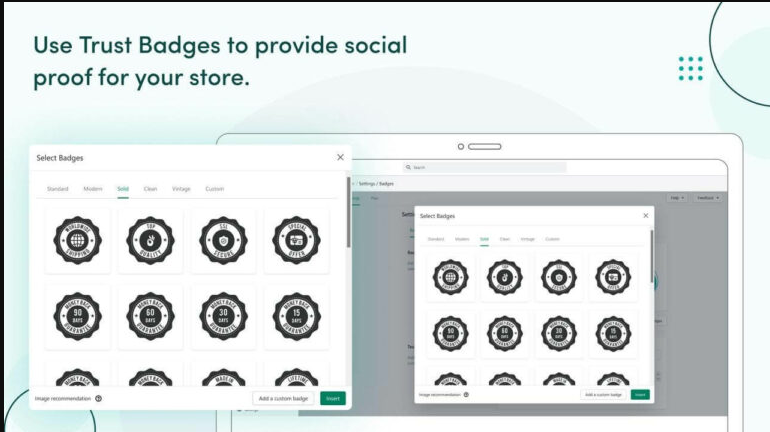Screen dimensions: 770x432
Task: Open the Vintage tab in enlarged dialog
Action: tap(181, 189)
